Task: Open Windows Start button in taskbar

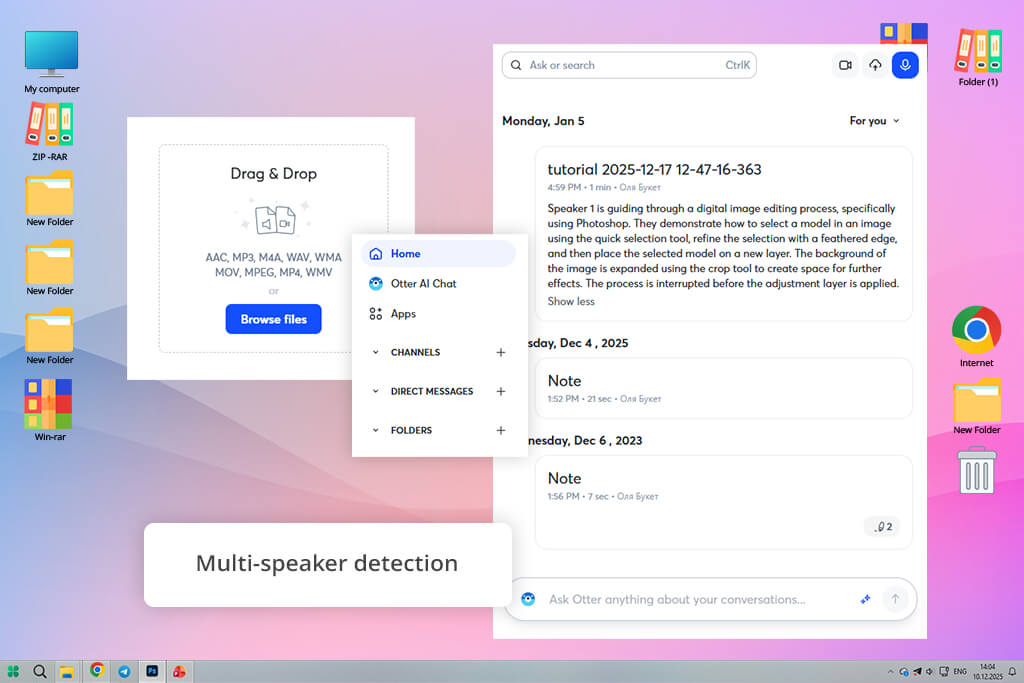Action: (13, 671)
